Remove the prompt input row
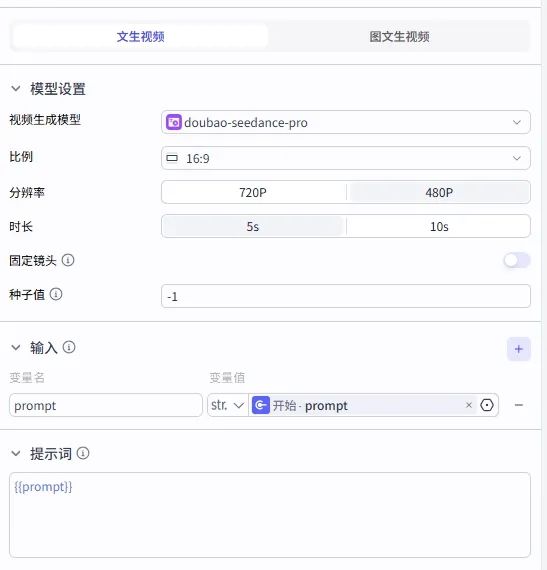 [x=519, y=405]
